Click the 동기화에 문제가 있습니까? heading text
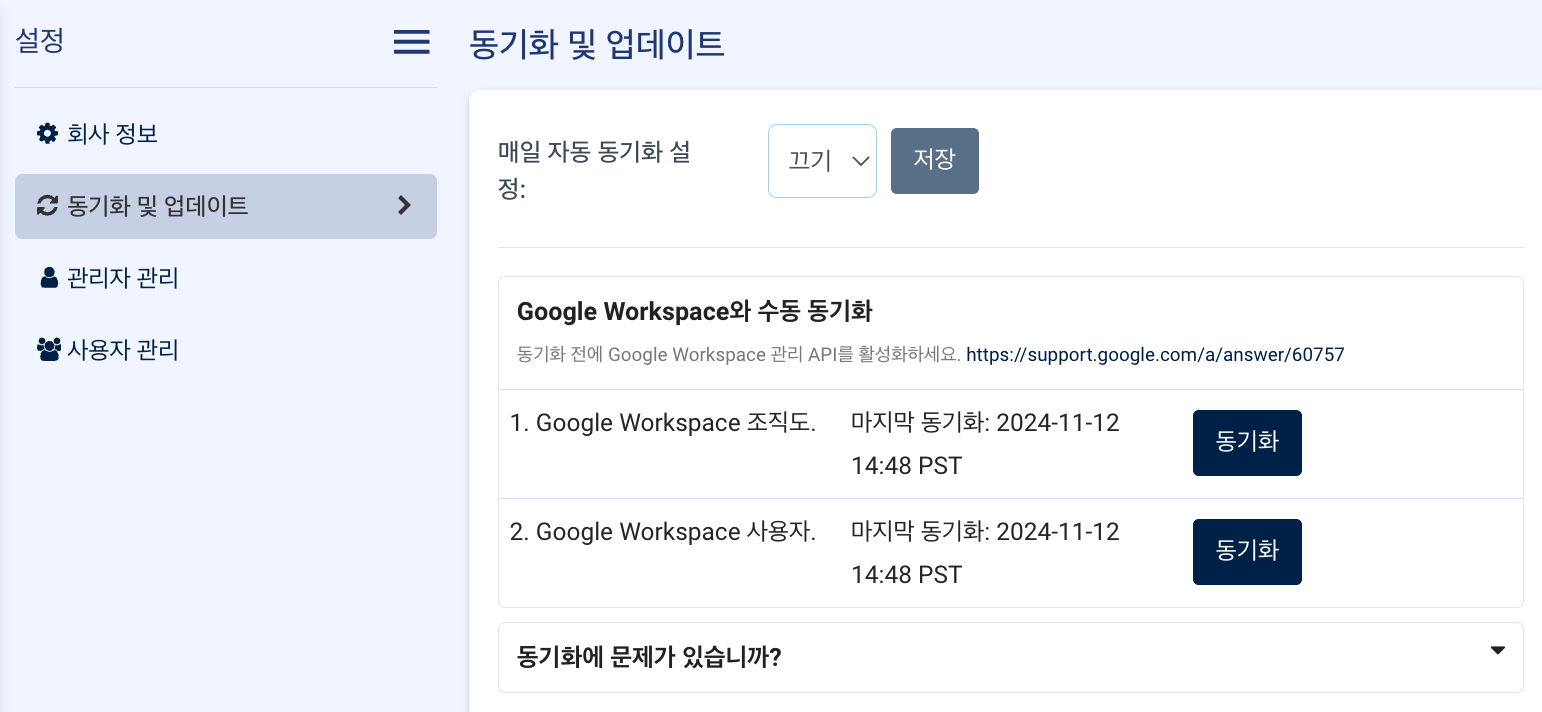The image size is (1542, 712). 649,658
